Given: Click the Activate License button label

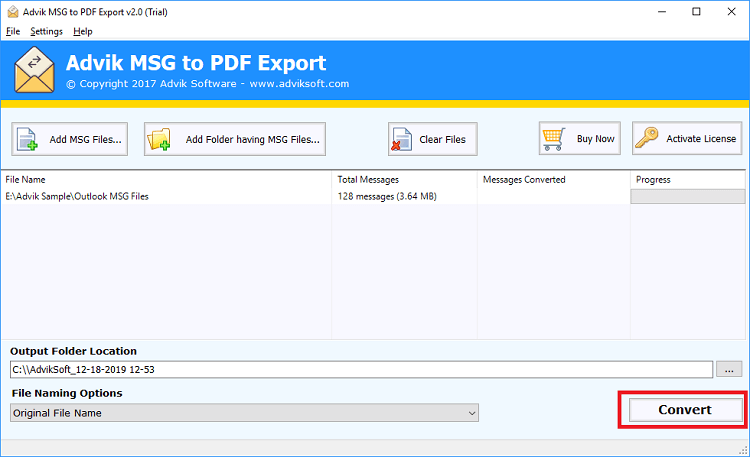Looking at the screenshot, I should [x=701, y=139].
